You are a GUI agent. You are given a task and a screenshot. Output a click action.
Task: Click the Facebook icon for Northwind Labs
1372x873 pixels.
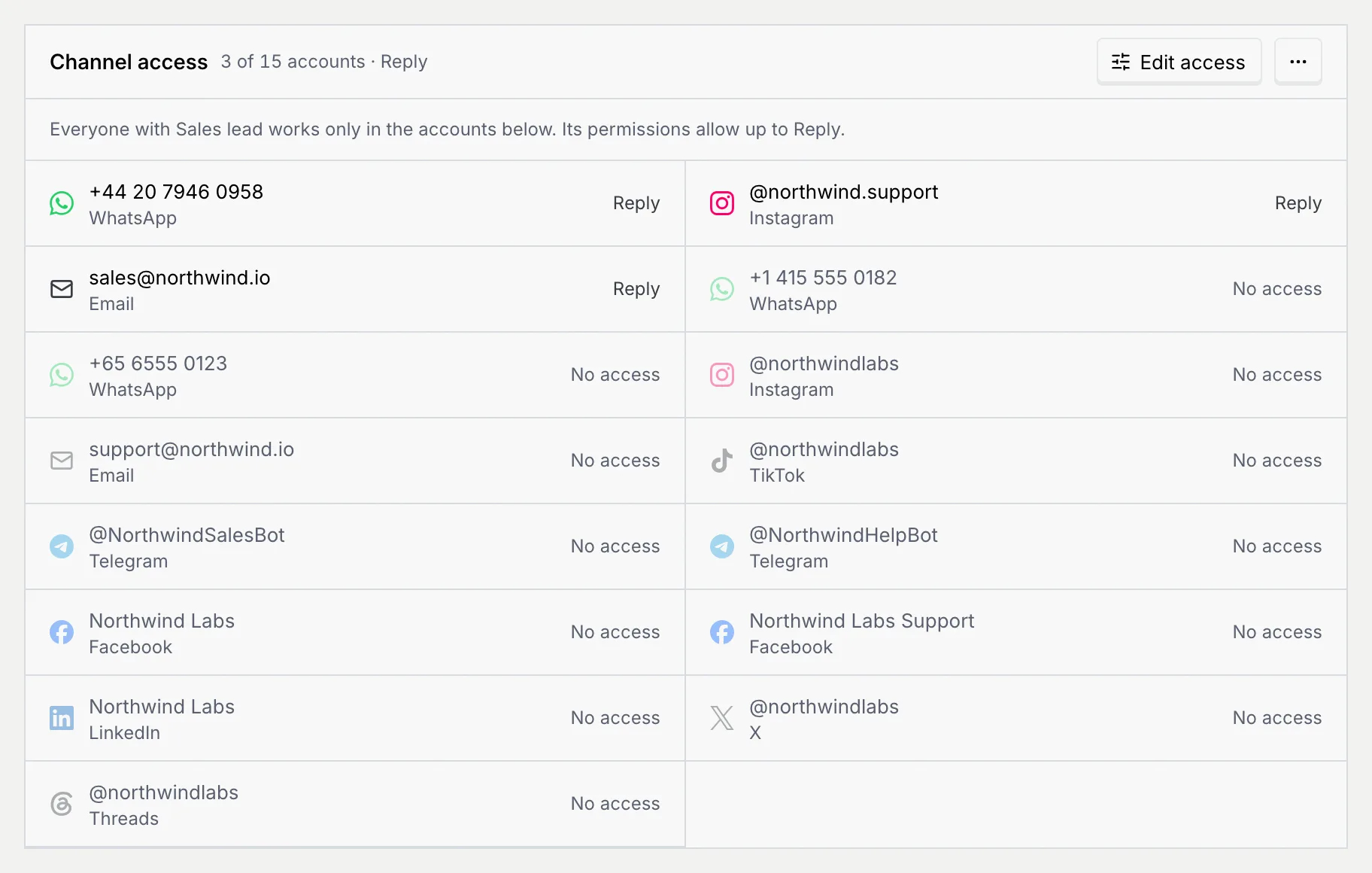(x=62, y=632)
